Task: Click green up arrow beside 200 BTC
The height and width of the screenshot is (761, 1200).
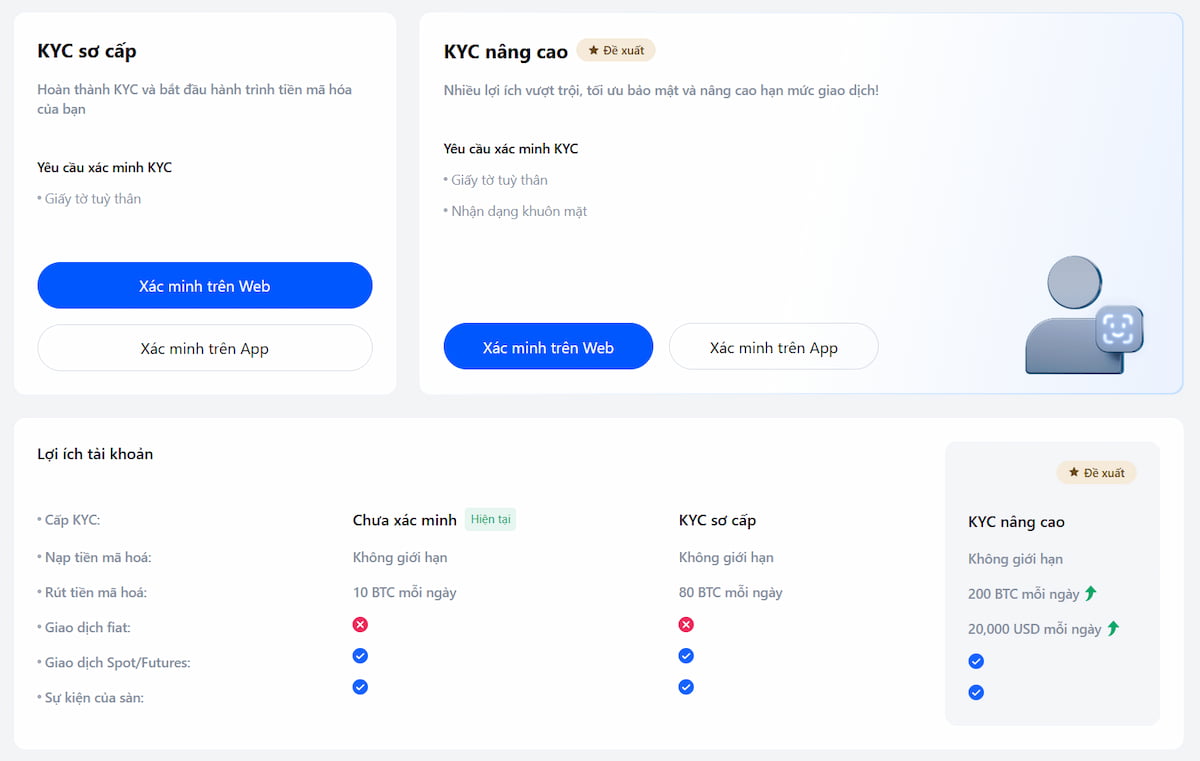Action: pos(1091,593)
